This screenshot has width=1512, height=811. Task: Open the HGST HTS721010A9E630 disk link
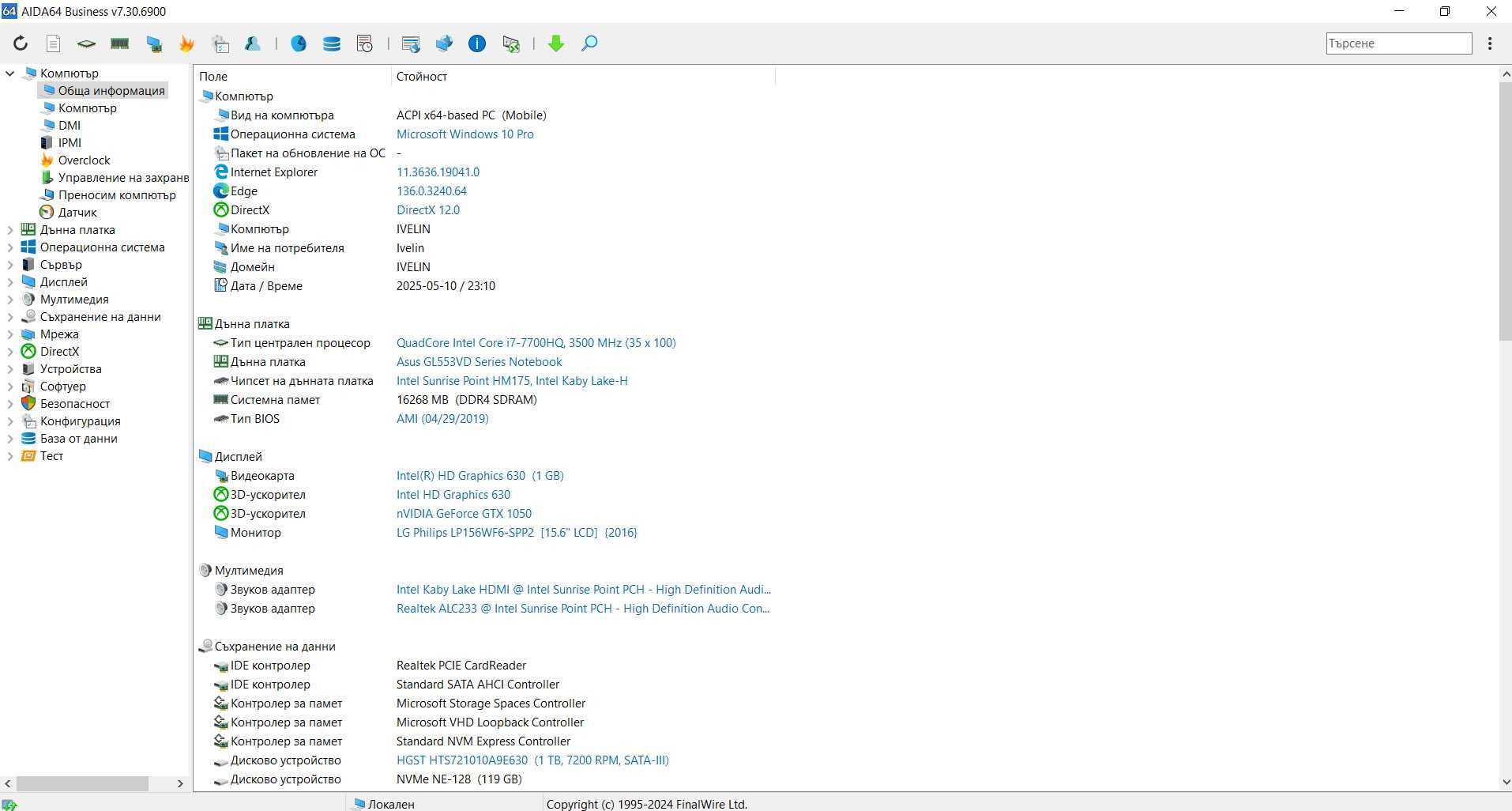(532, 760)
